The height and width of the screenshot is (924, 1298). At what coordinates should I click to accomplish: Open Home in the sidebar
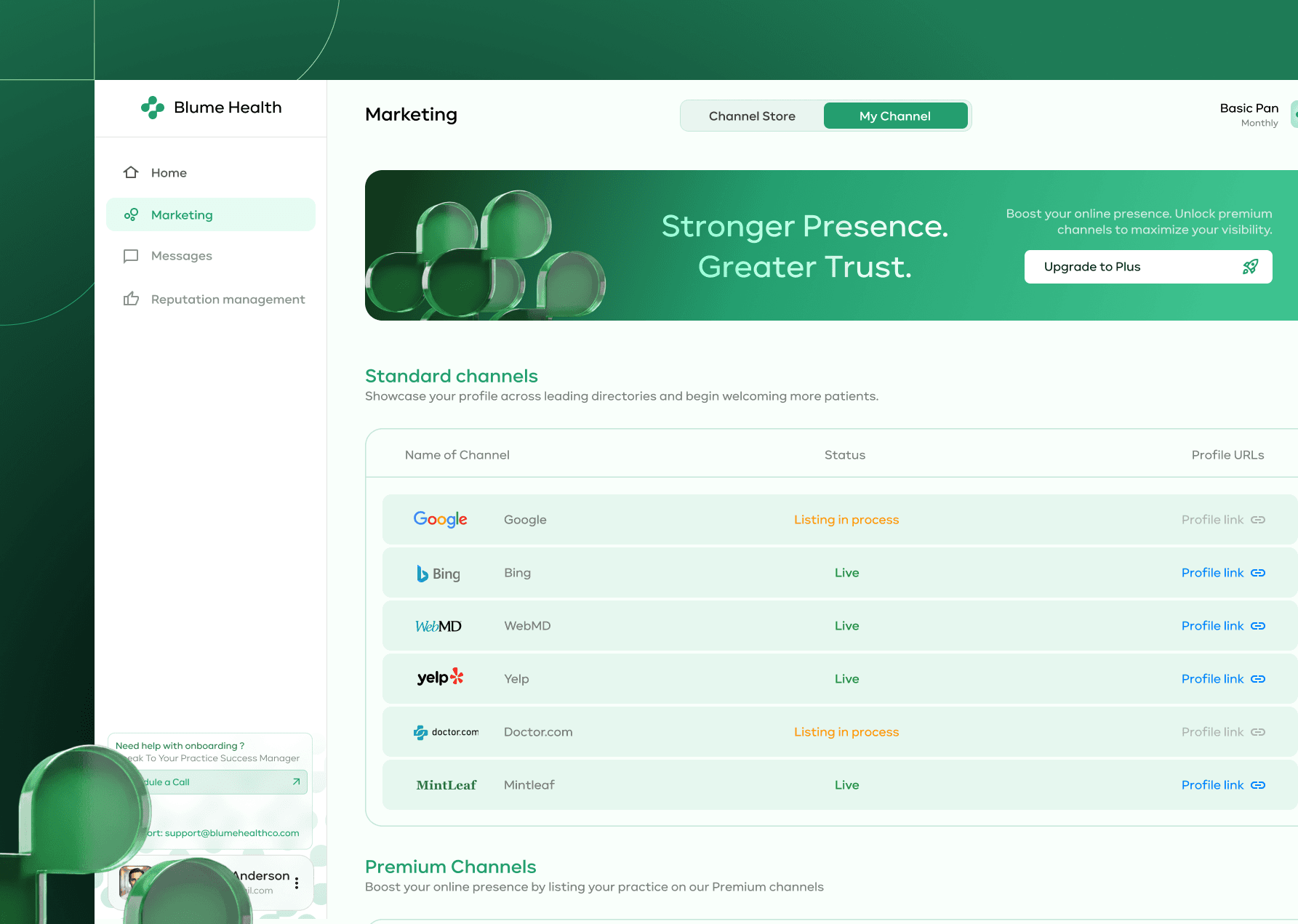click(211, 172)
